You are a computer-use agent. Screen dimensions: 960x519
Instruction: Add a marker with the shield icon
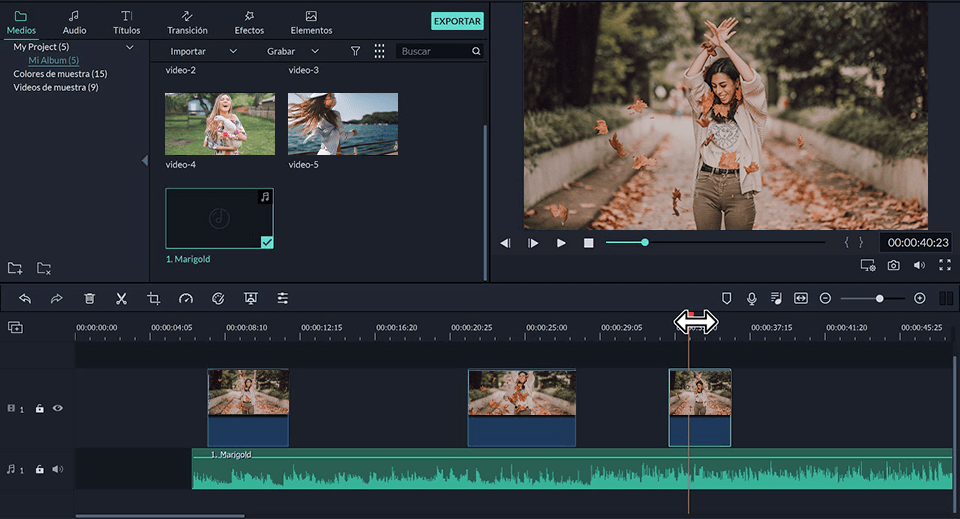point(727,299)
